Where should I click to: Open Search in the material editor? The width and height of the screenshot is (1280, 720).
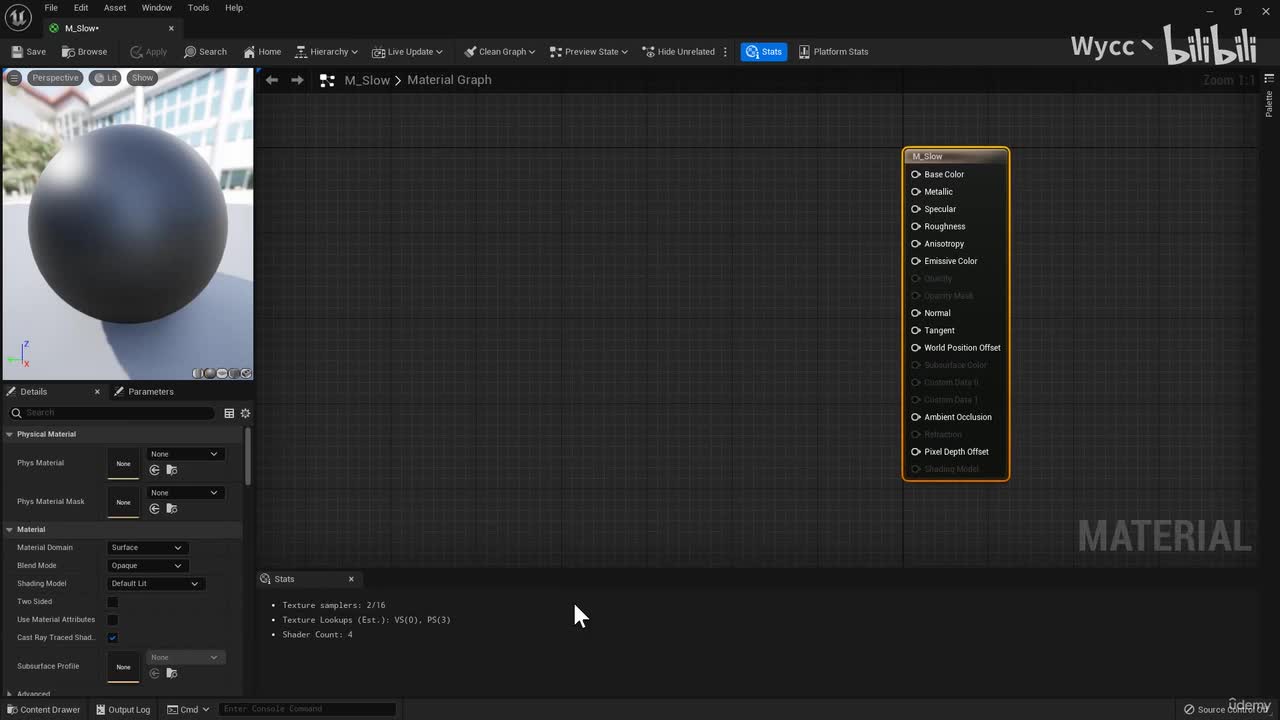(205, 52)
